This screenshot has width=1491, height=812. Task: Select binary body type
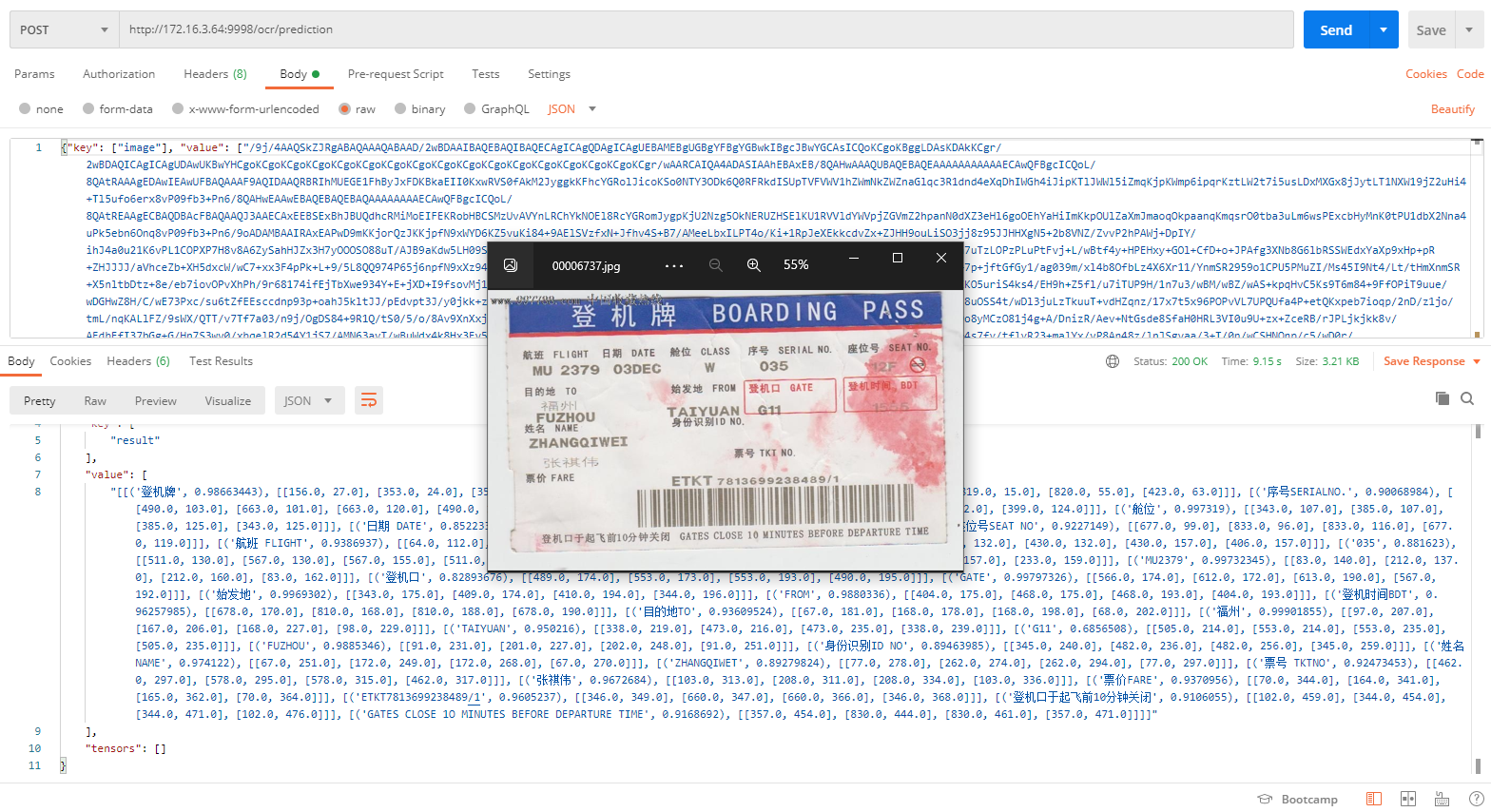419,109
